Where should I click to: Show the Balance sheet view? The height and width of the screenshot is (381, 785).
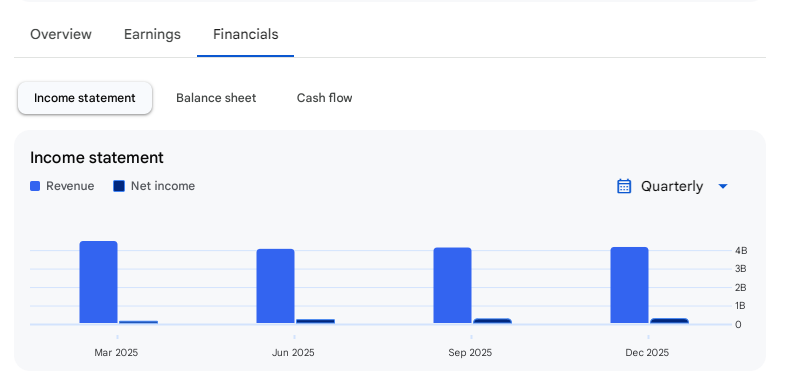coord(216,98)
